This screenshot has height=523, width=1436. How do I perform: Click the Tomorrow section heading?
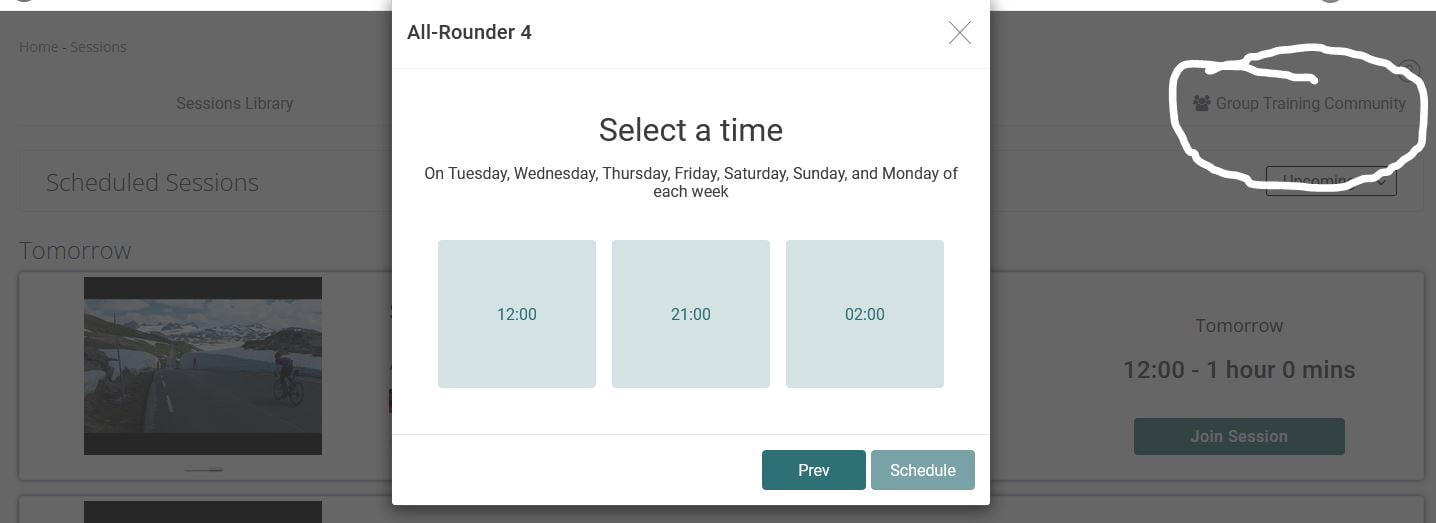[75, 250]
